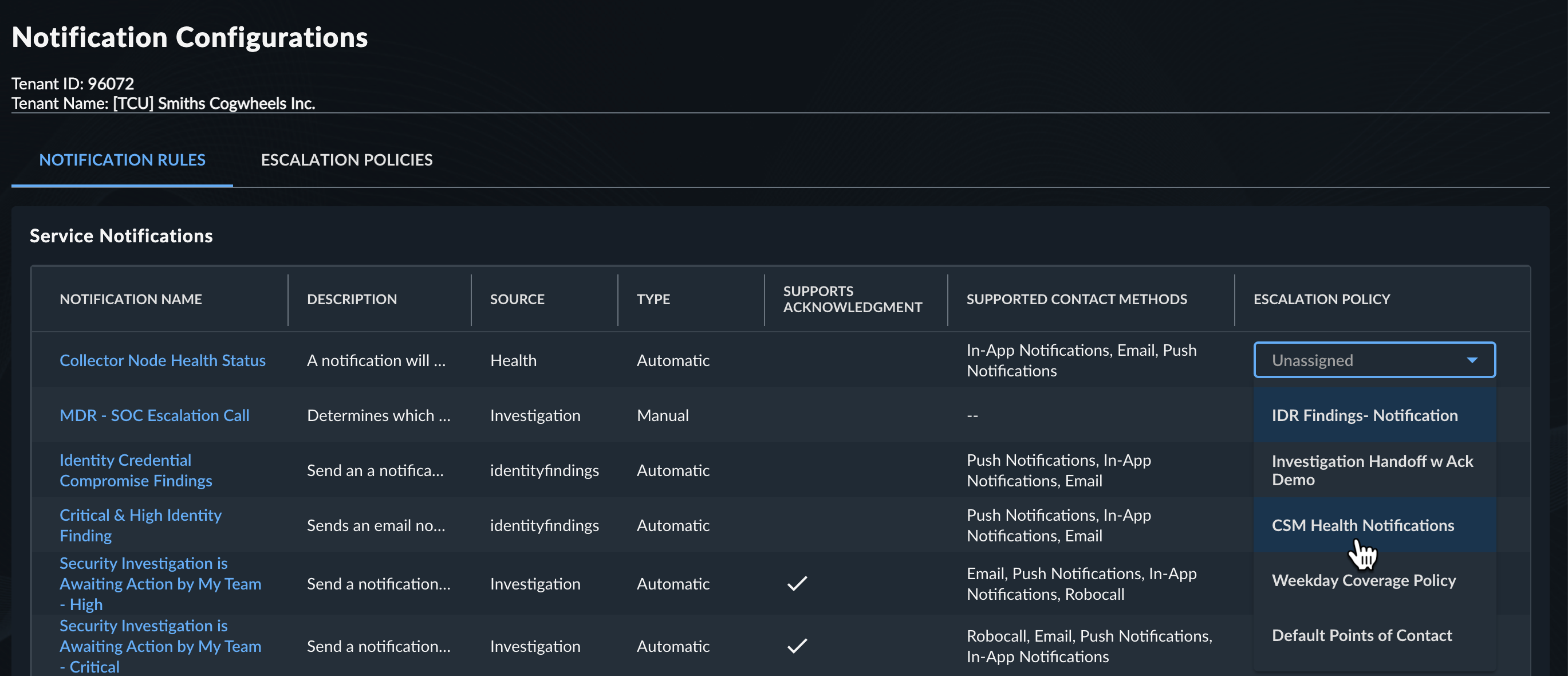Click the 'In-App Notifications, Email, Push Notifications' cell

[x=1082, y=360]
